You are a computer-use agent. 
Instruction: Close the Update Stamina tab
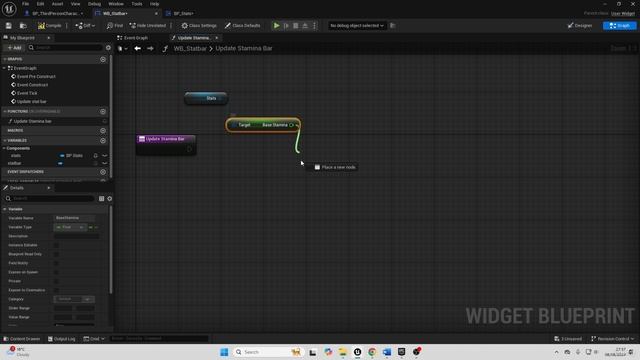pyautogui.click(x=217, y=38)
